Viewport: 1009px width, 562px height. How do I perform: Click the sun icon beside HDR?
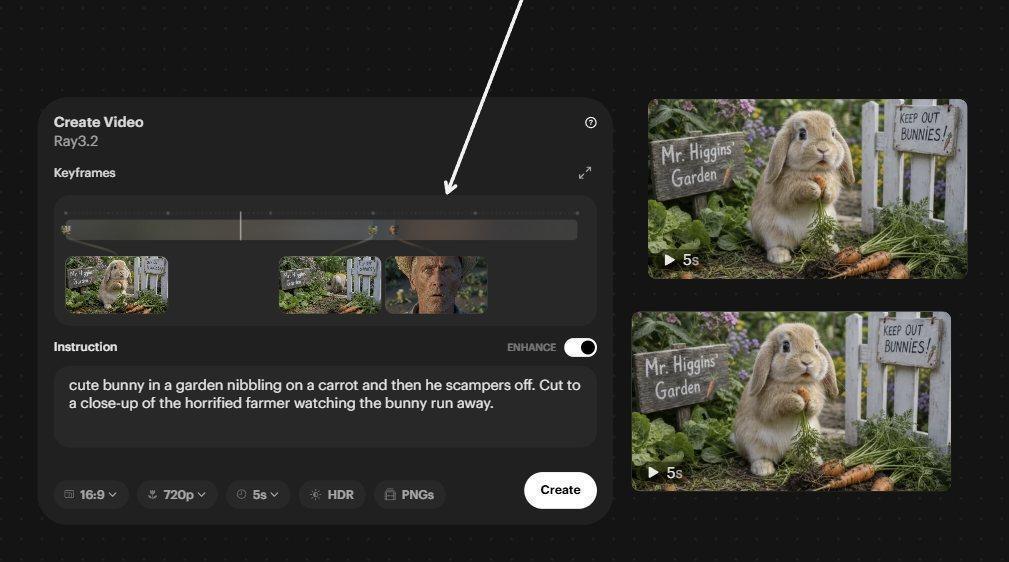pyautogui.click(x=315, y=494)
